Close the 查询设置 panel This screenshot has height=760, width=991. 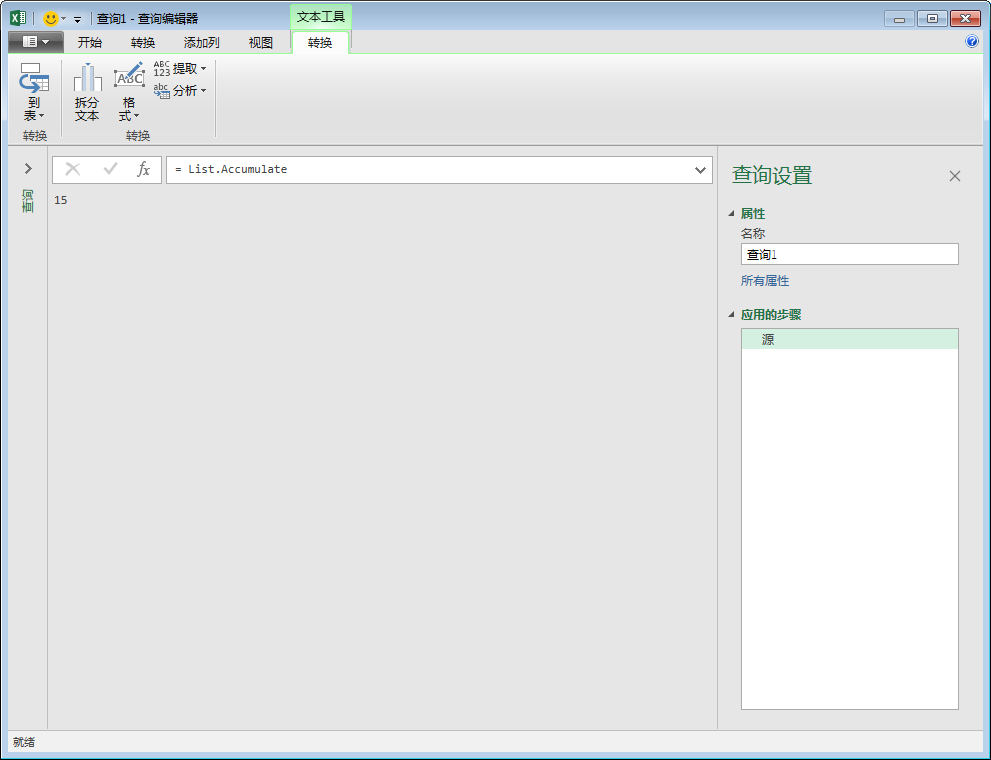pos(954,176)
